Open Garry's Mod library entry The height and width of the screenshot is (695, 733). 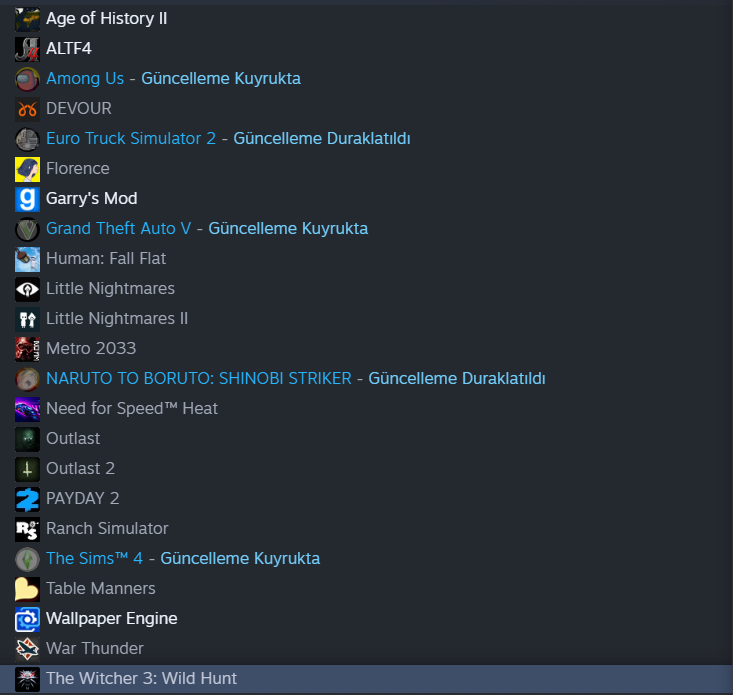coord(92,199)
